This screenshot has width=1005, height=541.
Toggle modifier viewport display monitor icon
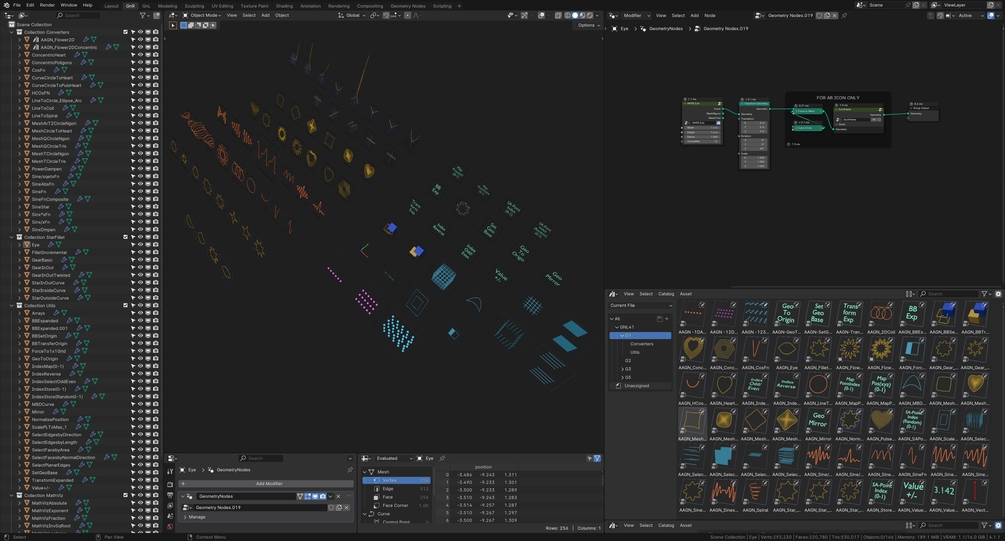315,496
